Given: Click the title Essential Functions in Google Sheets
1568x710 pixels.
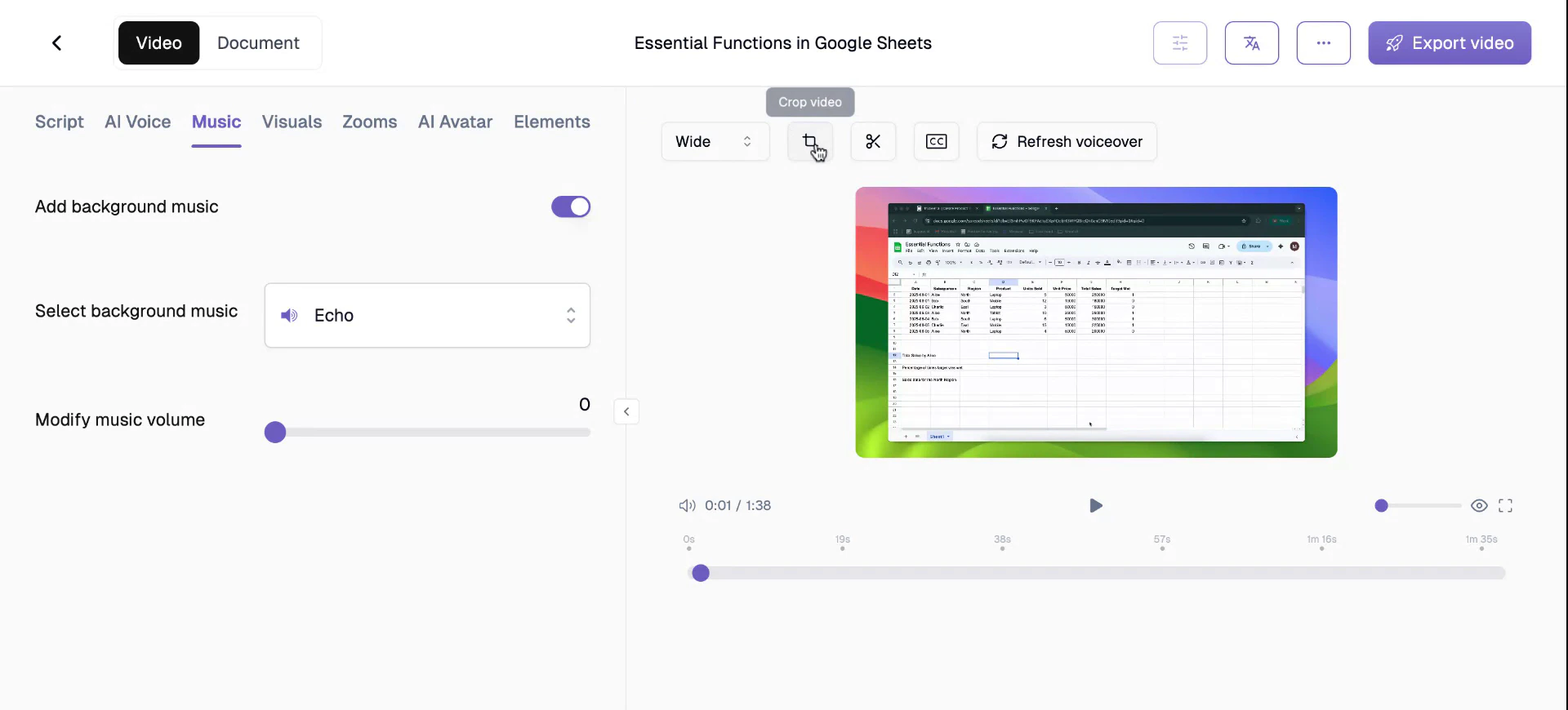Looking at the screenshot, I should 783,43.
